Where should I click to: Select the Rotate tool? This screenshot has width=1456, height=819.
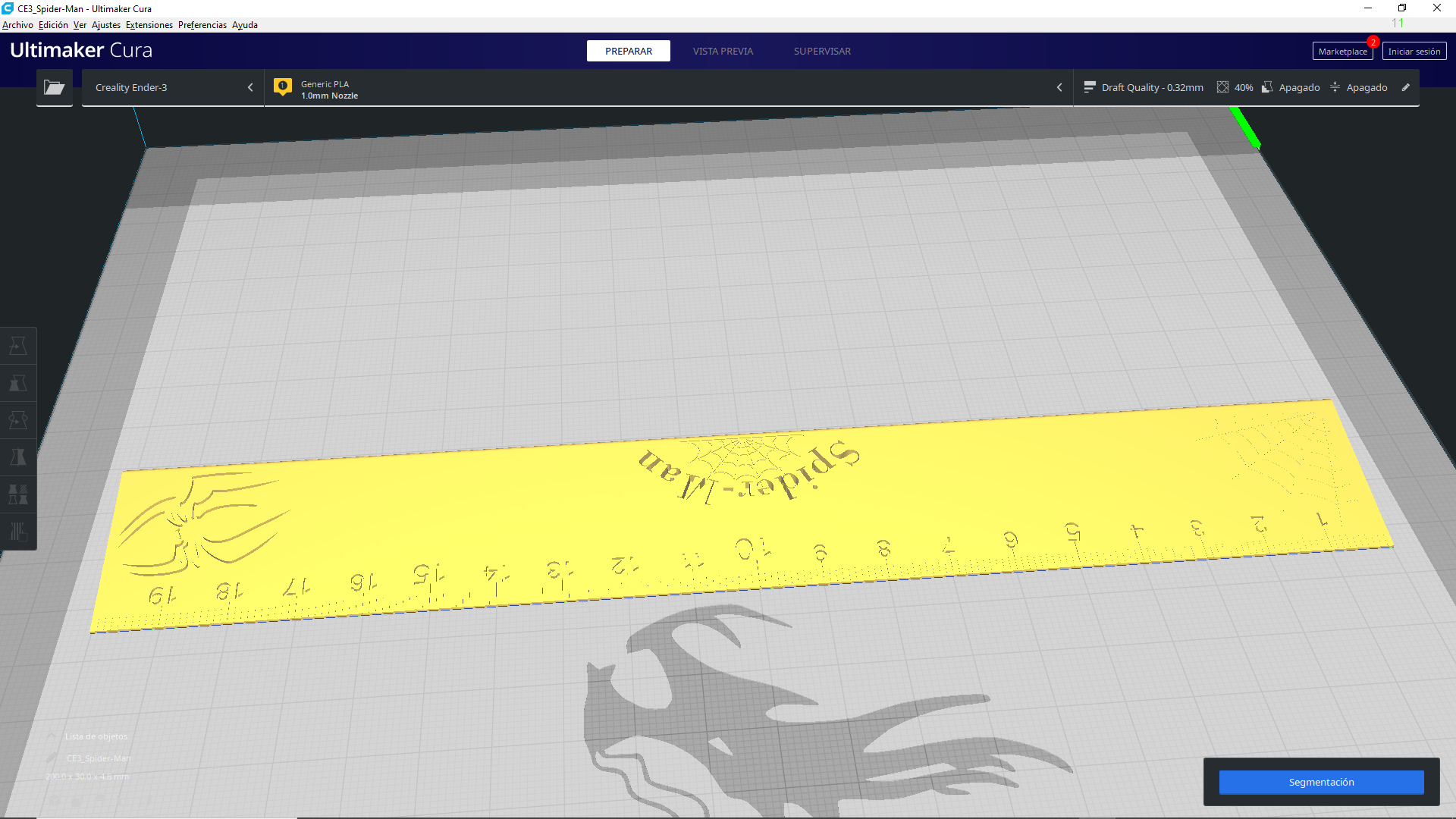point(18,419)
